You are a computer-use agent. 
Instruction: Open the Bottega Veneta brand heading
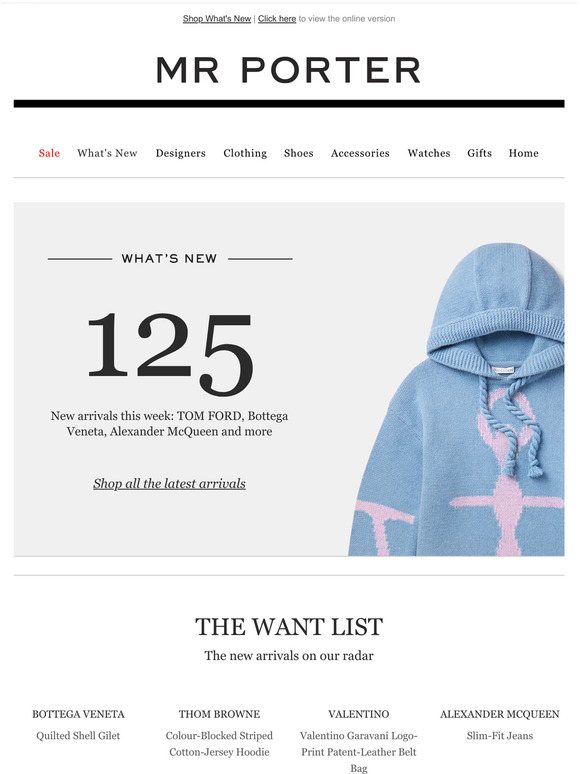coord(78,714)
